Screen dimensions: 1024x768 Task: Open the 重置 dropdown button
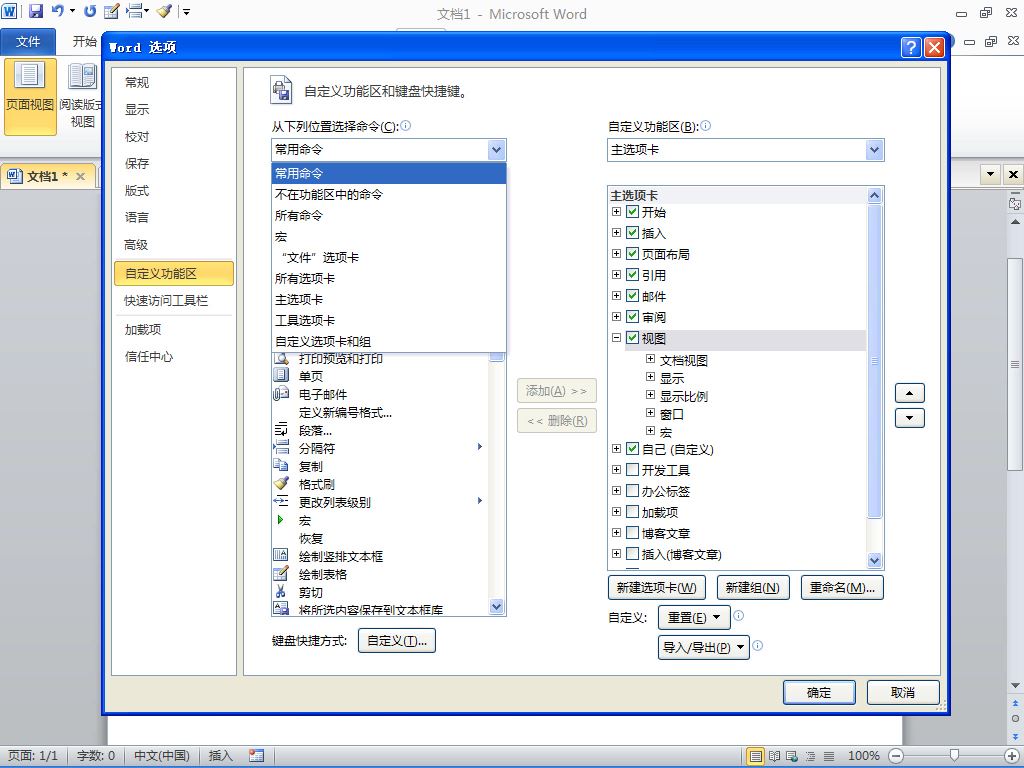pyautogui.click(x=694, y=617)
